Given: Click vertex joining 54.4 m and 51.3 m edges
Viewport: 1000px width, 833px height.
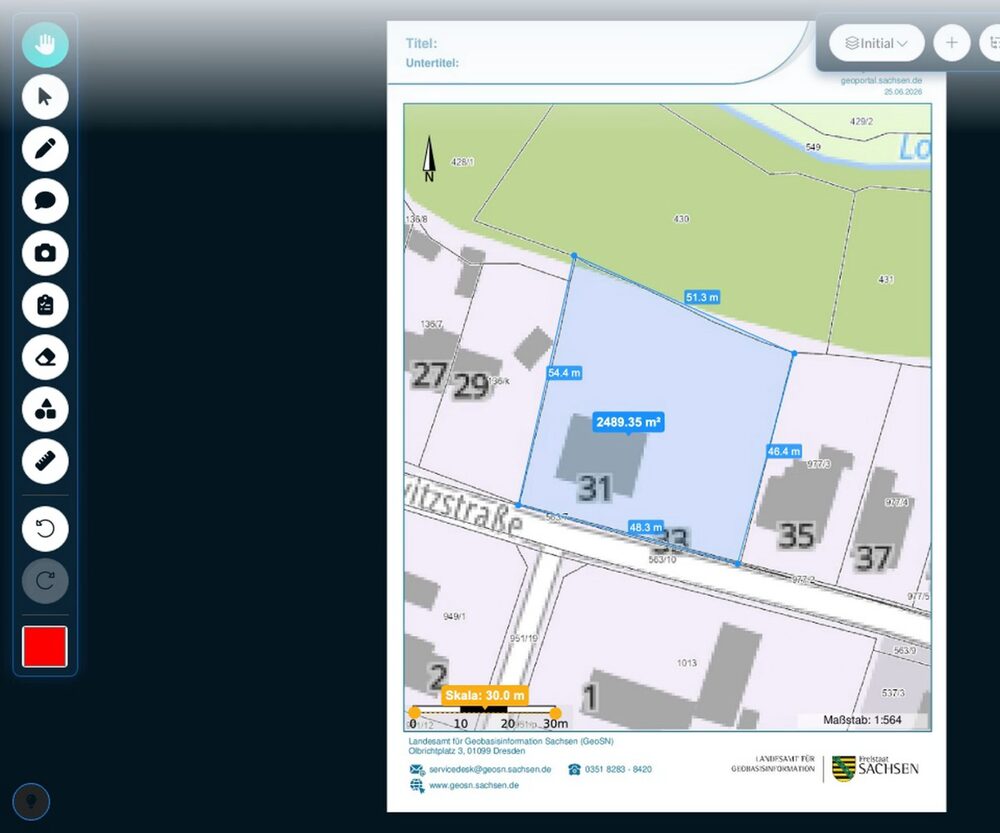Looking at the screenshot, I should coord(574,256).
